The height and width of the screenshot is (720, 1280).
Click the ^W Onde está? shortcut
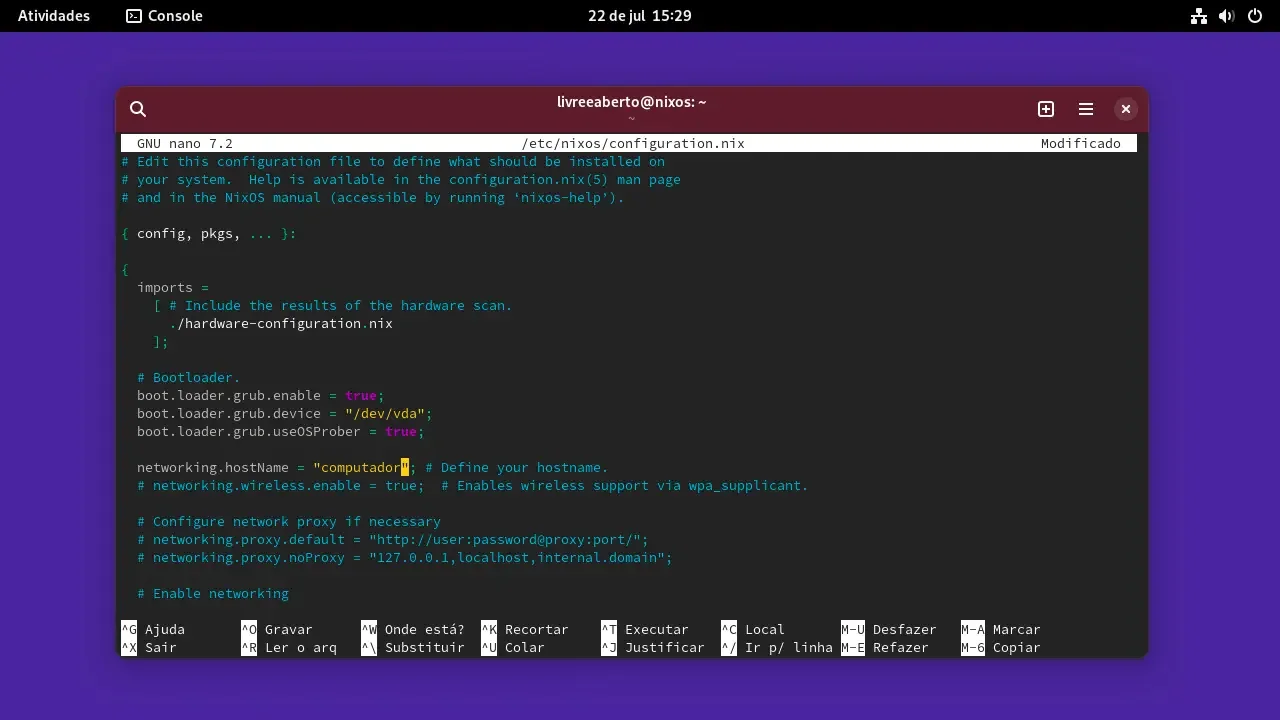click(x=413, y=630)
